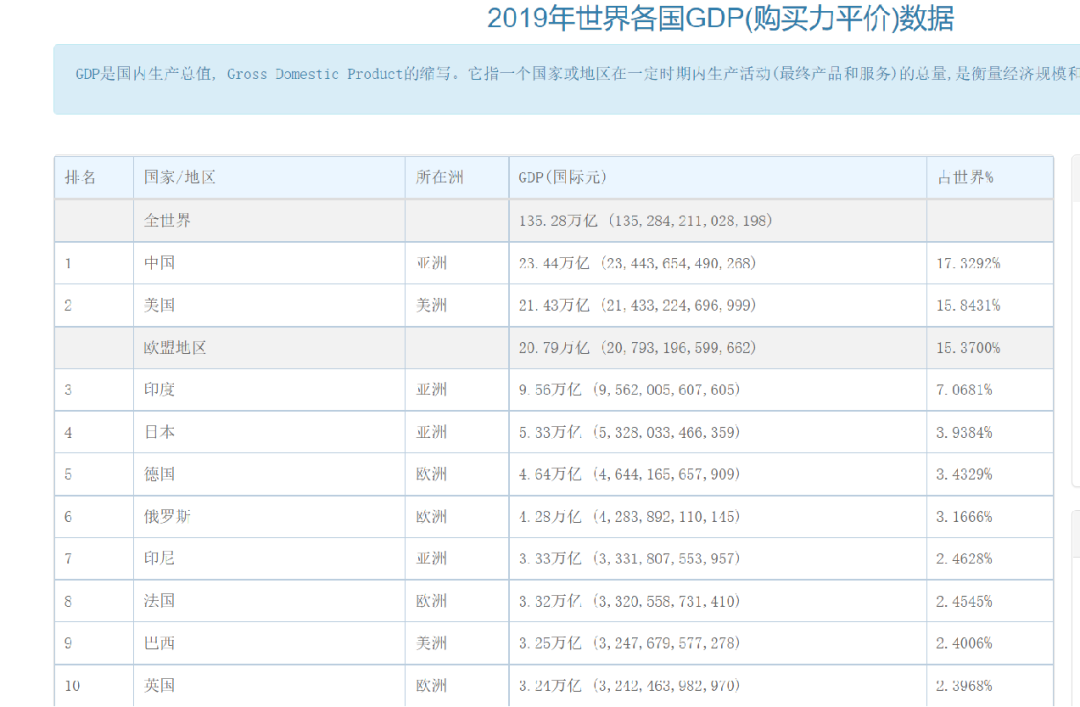Click USA's GDP value 21.43万亿
1080x707 pixels.
point(637,305)
